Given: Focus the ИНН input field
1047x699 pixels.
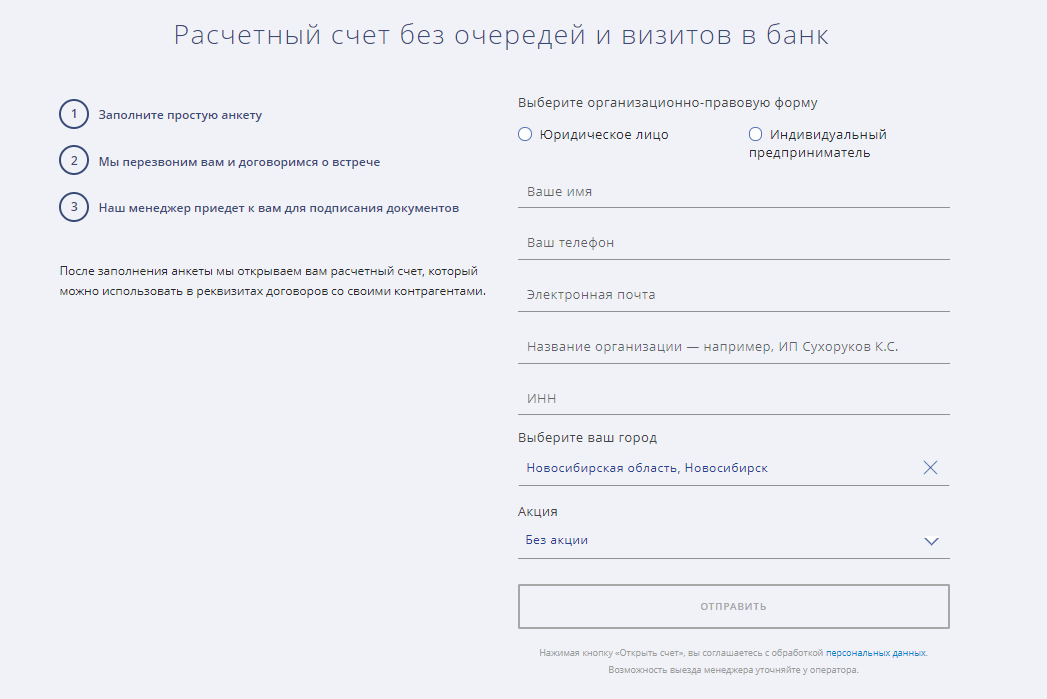Looking at the screenshot, I should point(733,399).
